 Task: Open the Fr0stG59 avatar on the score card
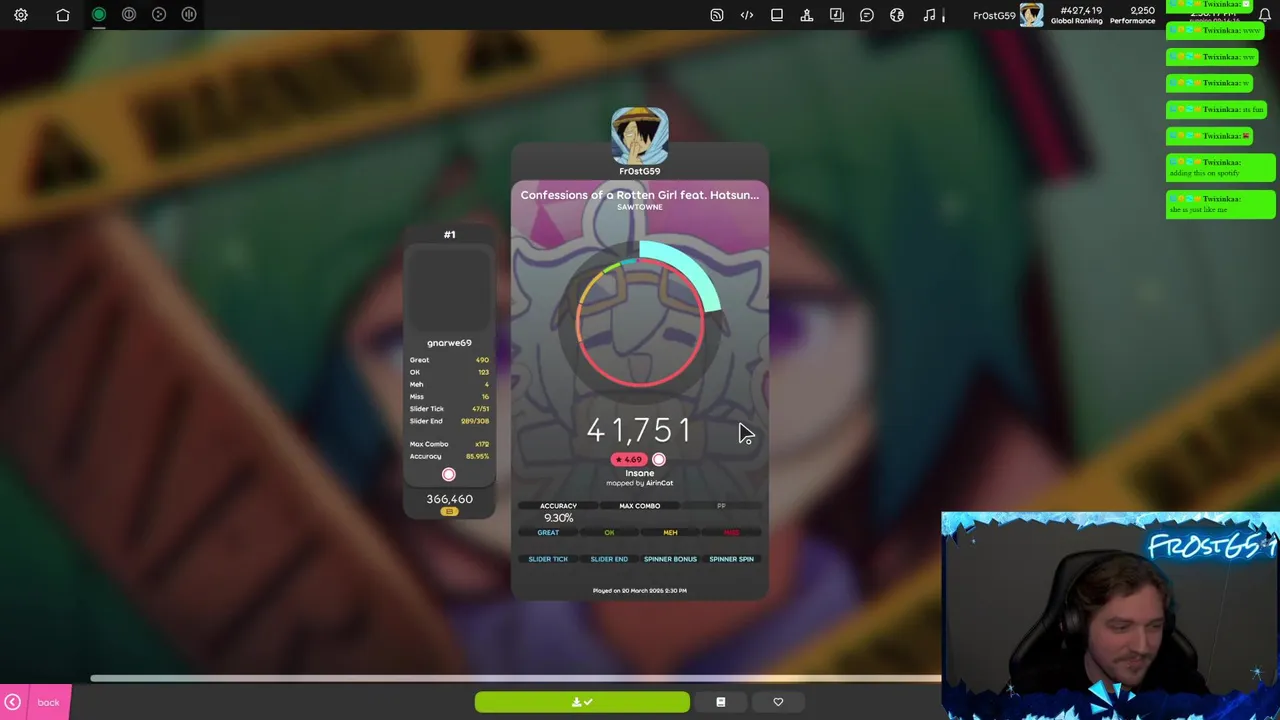click(x=640, y=136)
